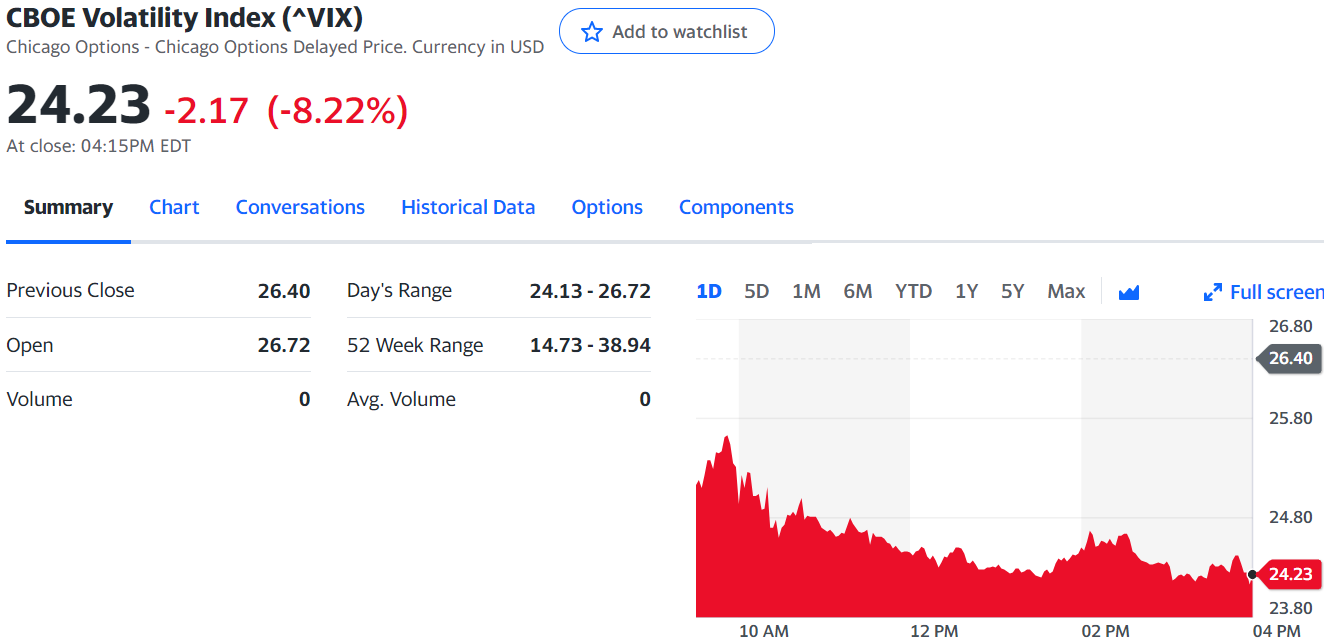Click the 10 AM time axis label

coord(764,631)
